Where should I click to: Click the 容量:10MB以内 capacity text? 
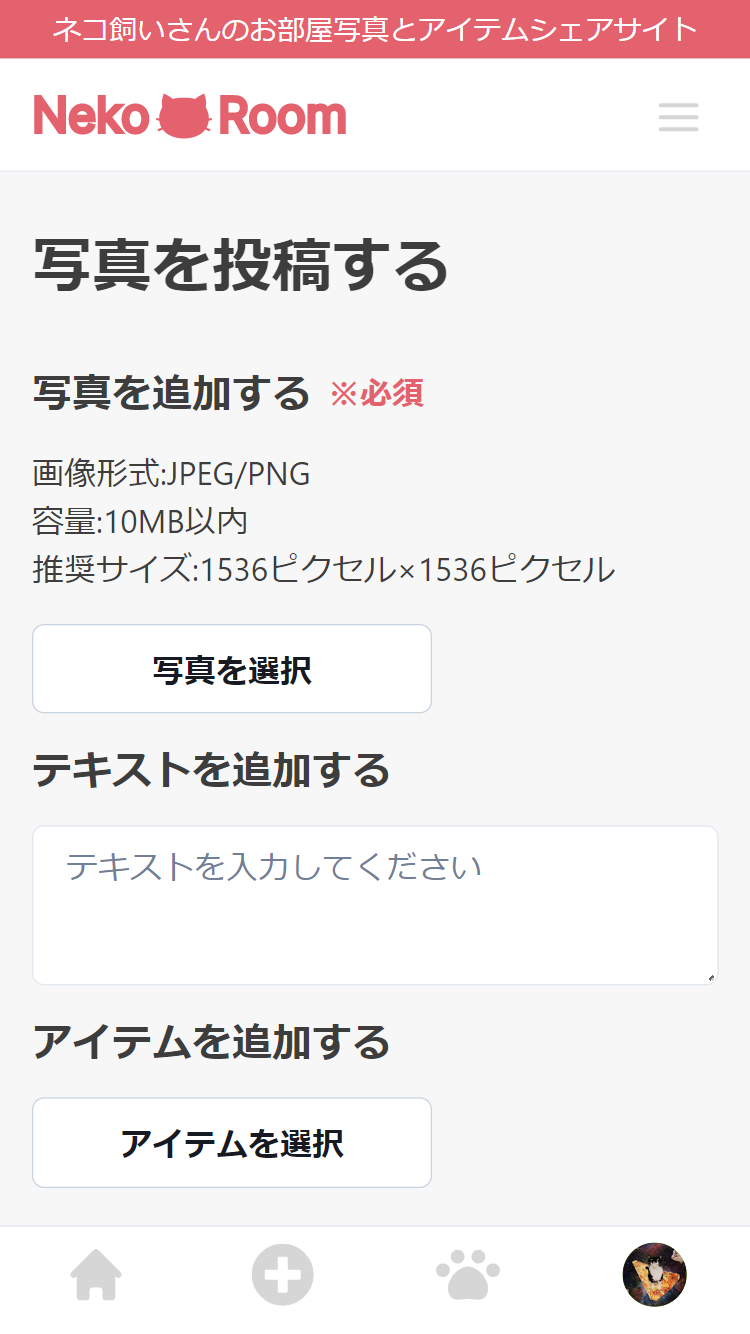tap(140, 519)
